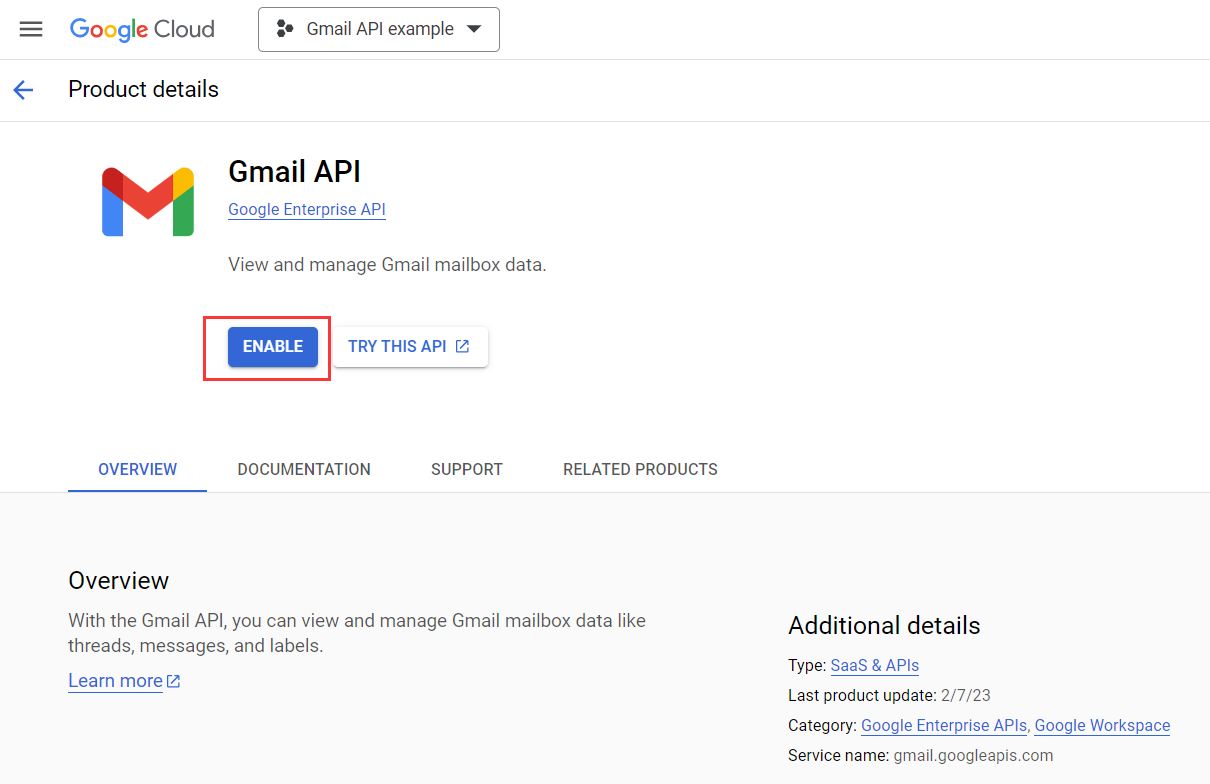Click the service name gmail.googleapis.com
1210x784 pixels.
click(x=973, y=755)
